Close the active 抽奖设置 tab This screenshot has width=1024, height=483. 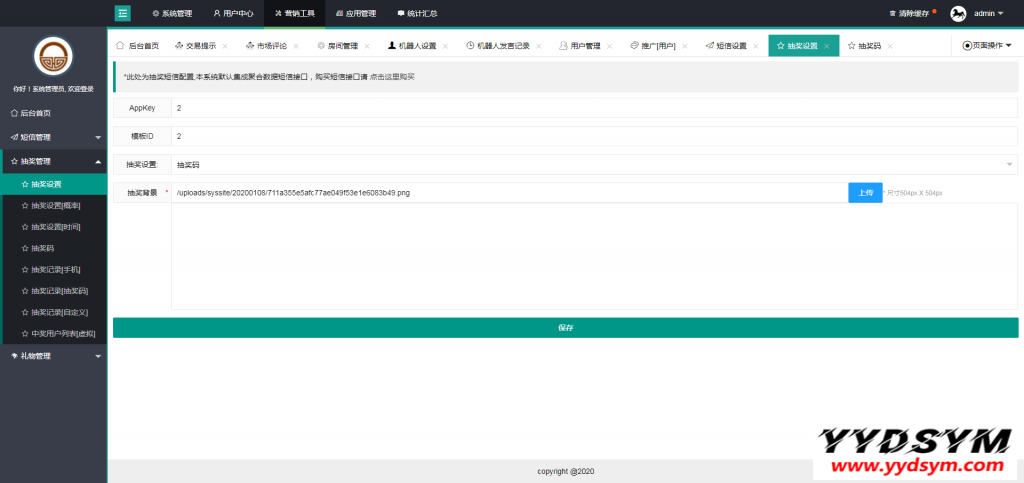(x=827, y=46)
